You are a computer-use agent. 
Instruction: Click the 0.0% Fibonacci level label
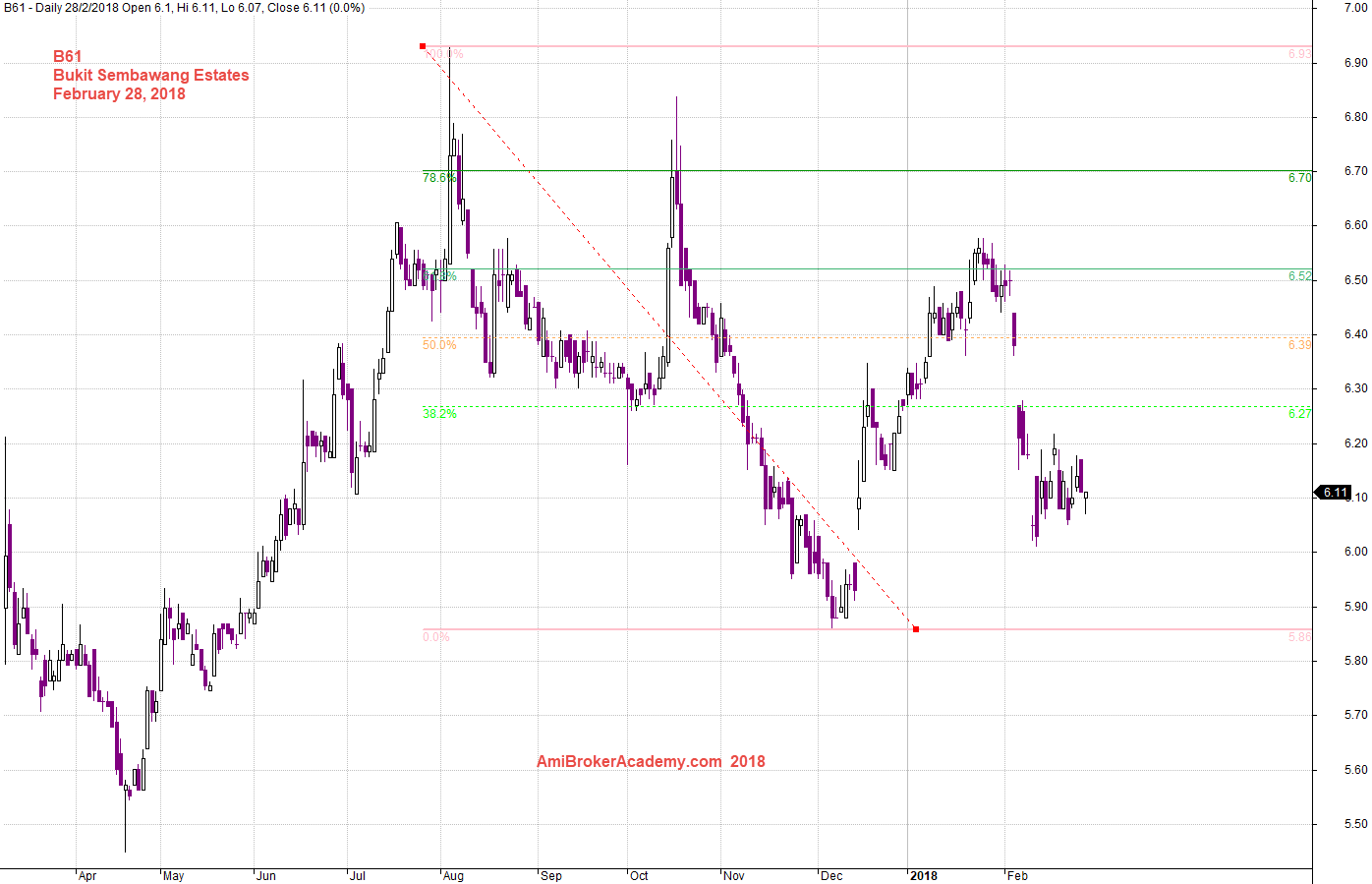436,637
